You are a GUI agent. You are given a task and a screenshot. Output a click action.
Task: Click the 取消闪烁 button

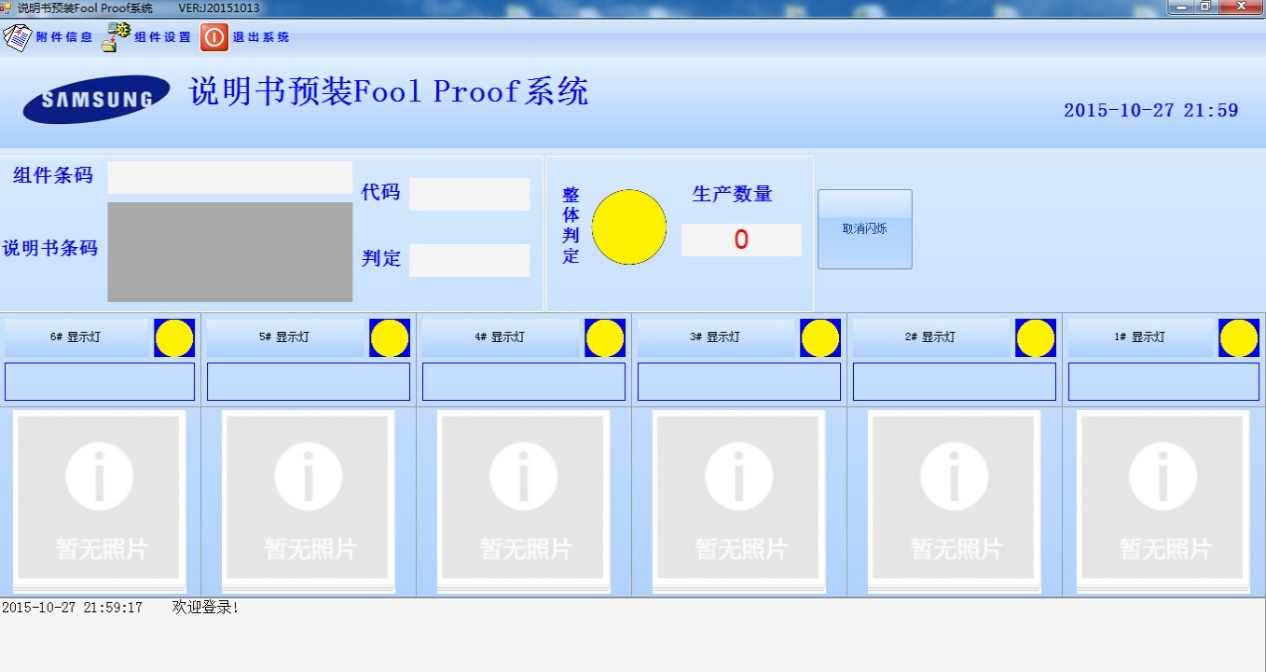[865, 229]
